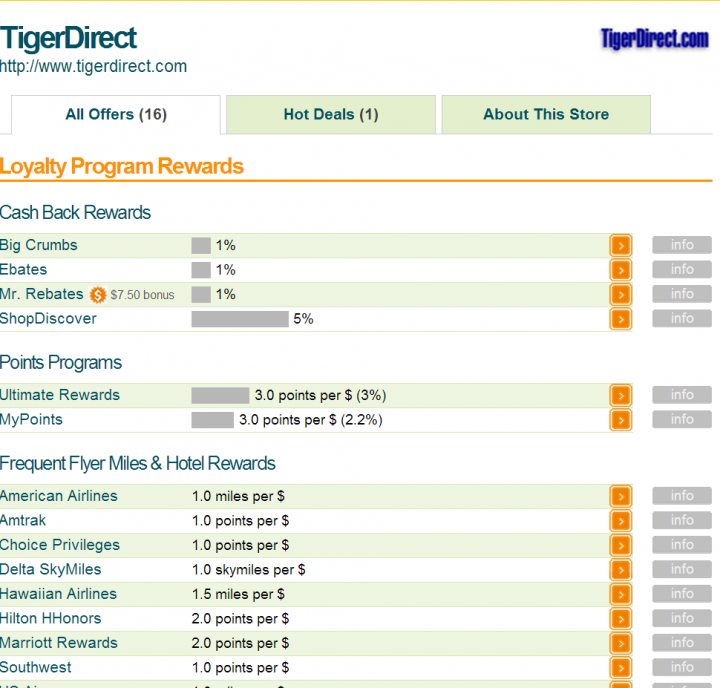The width and height of the screenshot is (720, 688).
Task: Click the 3.0 points per $ (2.2%) value
Action: (311, 420)
